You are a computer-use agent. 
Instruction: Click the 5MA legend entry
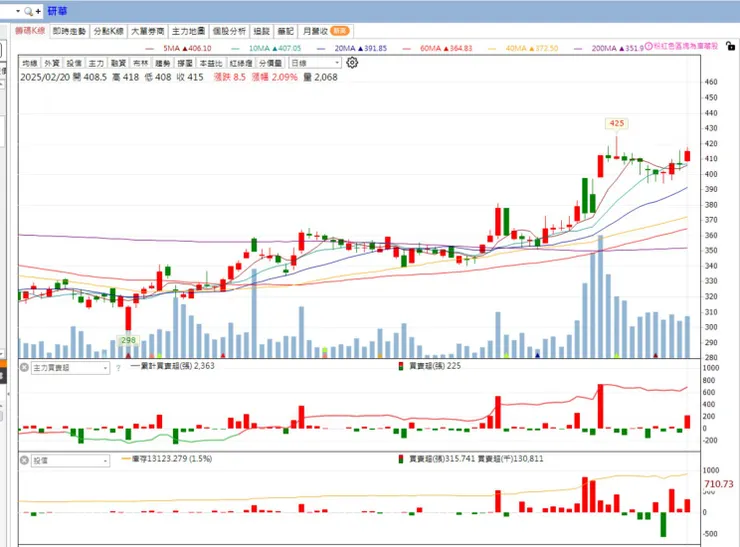(x=178, y=48)
